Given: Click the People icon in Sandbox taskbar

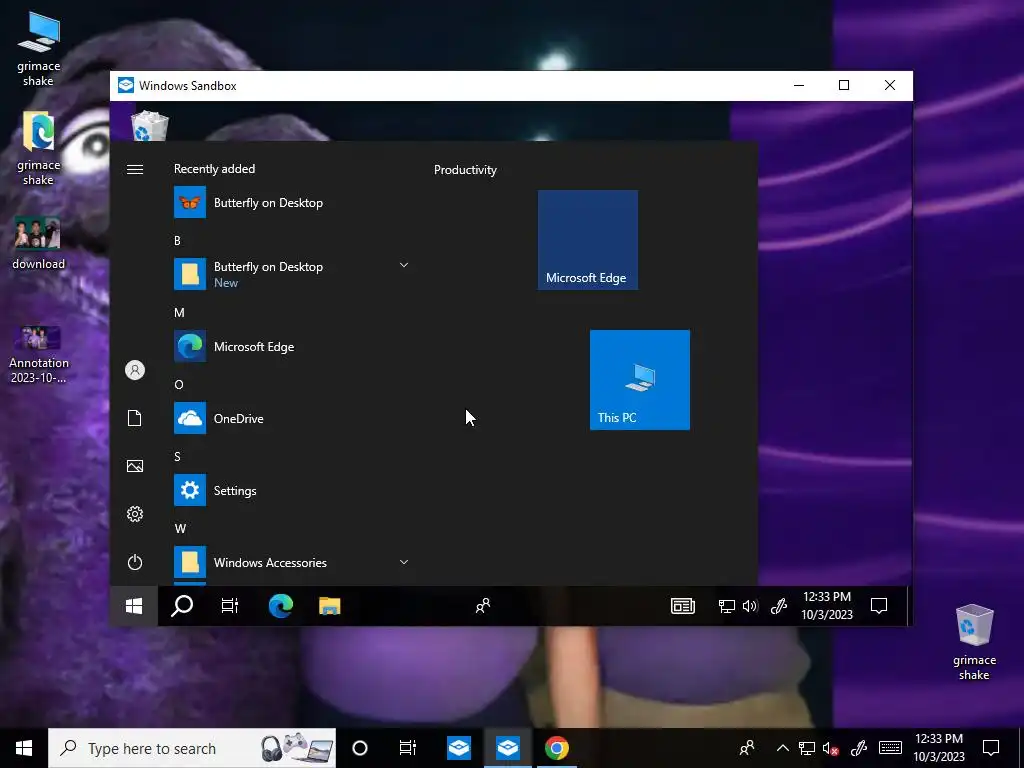Looking at the screenshot, I should (483, 606).
